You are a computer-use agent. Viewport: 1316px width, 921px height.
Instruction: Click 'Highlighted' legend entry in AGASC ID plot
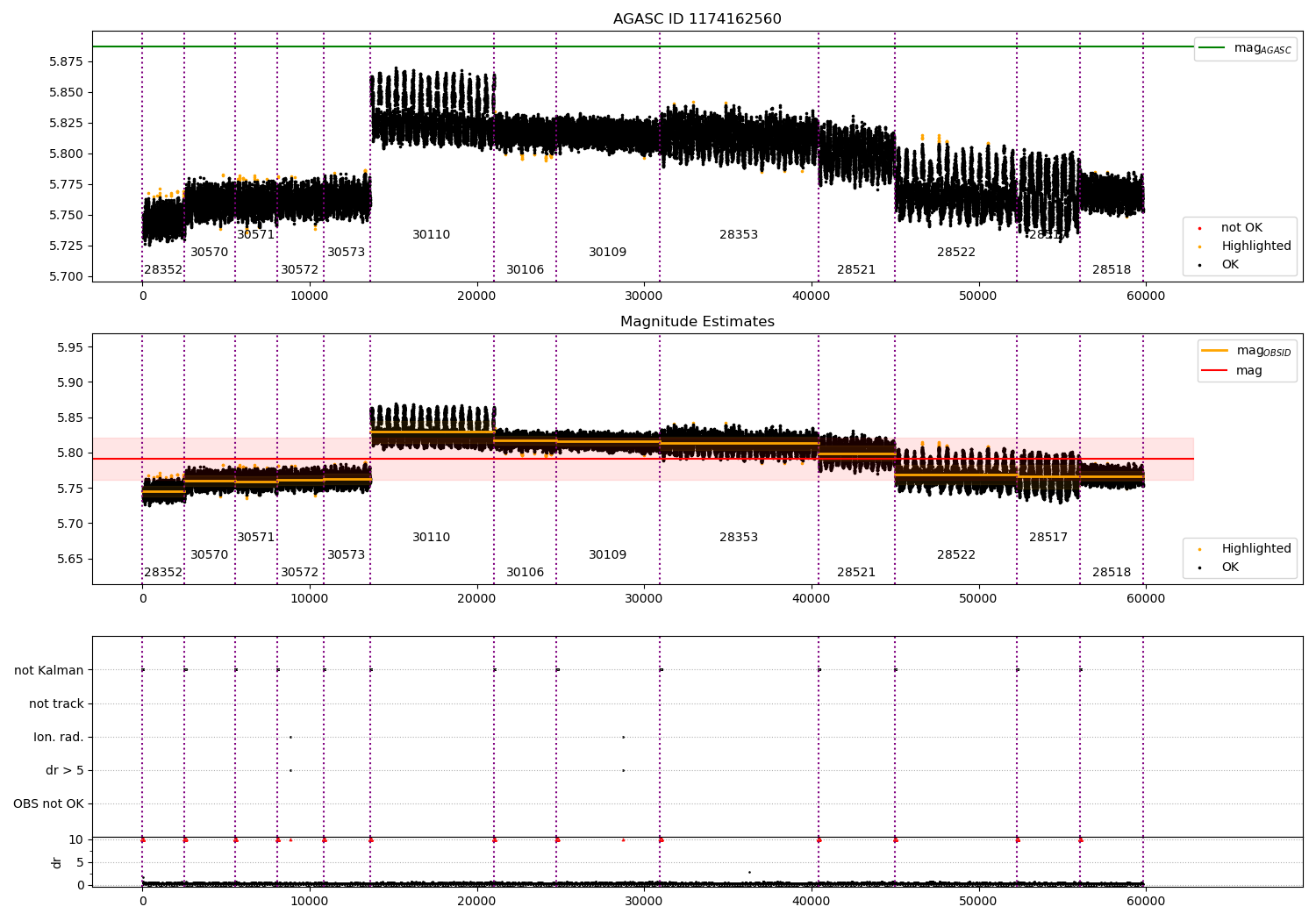(1246, 246)
